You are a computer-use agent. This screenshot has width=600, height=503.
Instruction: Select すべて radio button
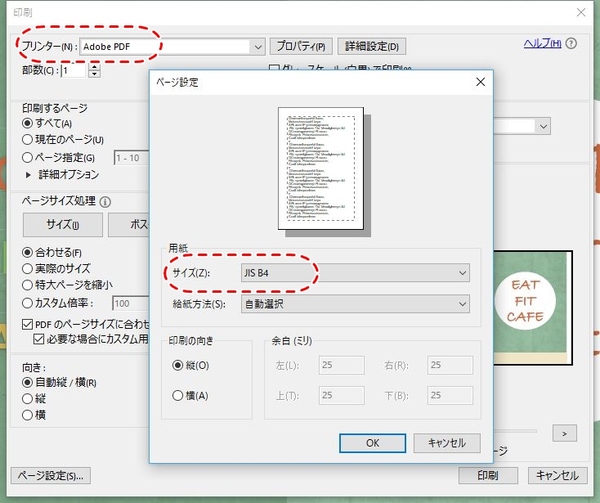(27, 123)
